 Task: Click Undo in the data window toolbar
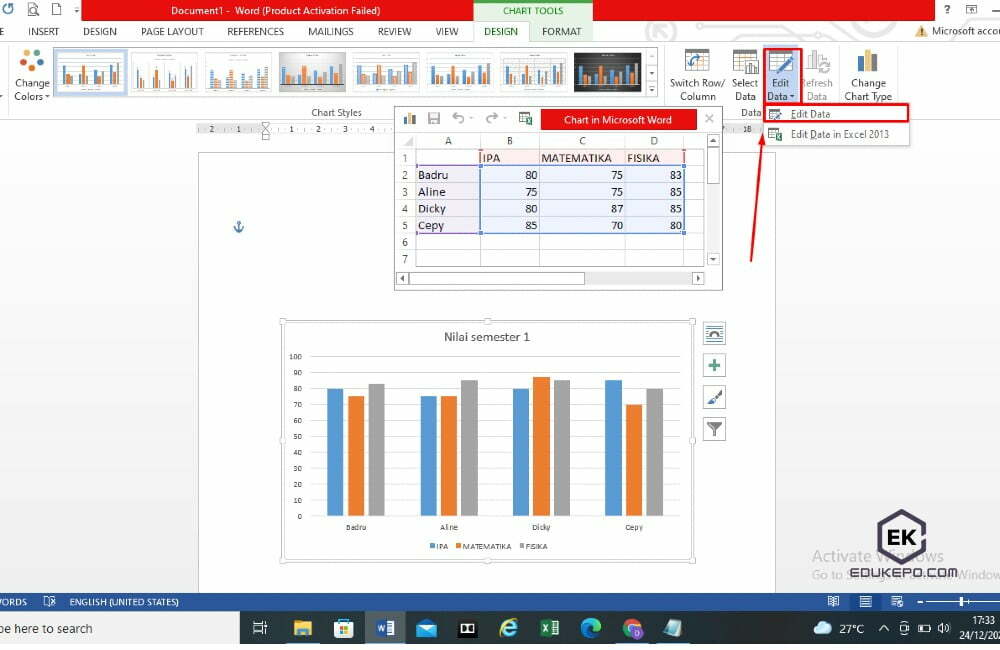pyautogui.click(x=460, y=117)
